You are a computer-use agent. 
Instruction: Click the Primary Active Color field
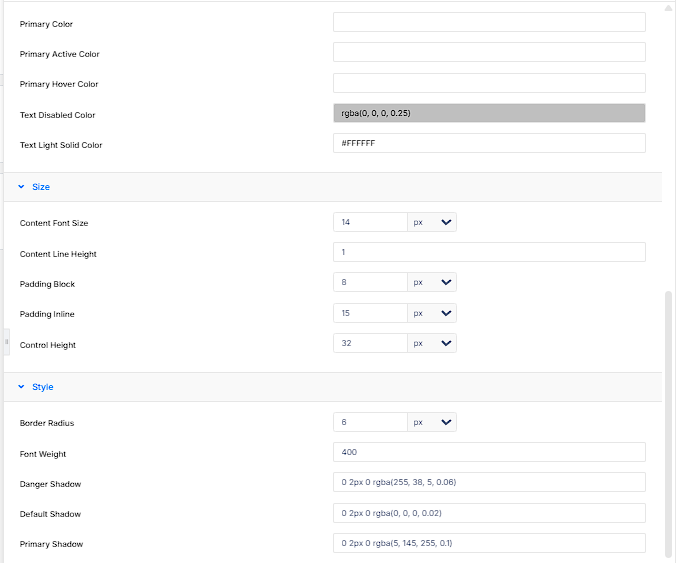point(489,52)
